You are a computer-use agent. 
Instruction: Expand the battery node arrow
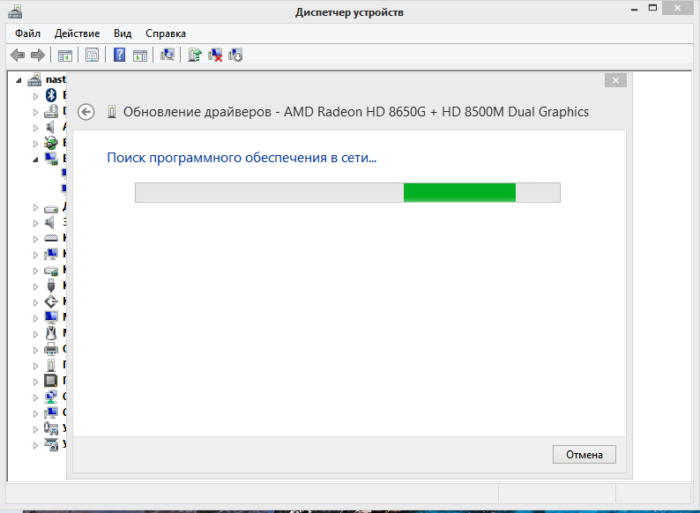coord(35,143)
